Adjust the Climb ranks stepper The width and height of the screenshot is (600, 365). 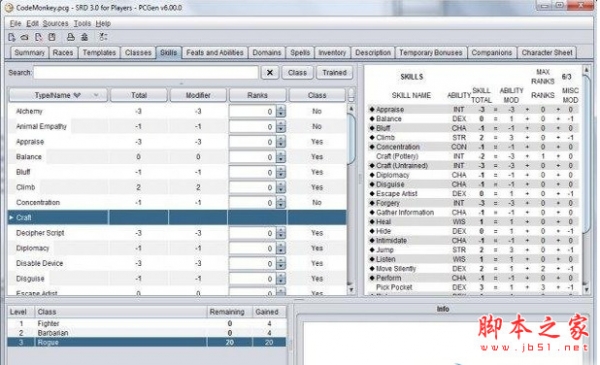click(281, 187)
